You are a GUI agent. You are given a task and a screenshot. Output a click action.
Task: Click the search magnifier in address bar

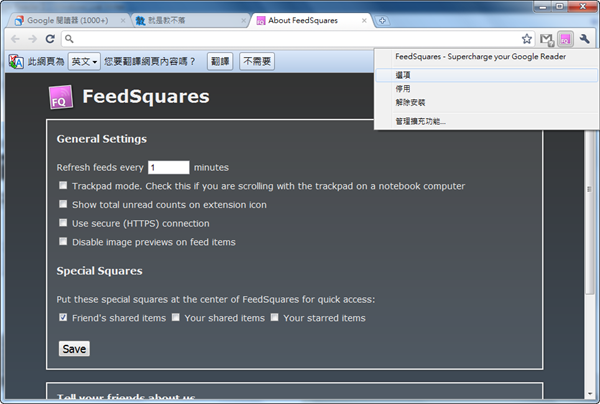[69, 39]
